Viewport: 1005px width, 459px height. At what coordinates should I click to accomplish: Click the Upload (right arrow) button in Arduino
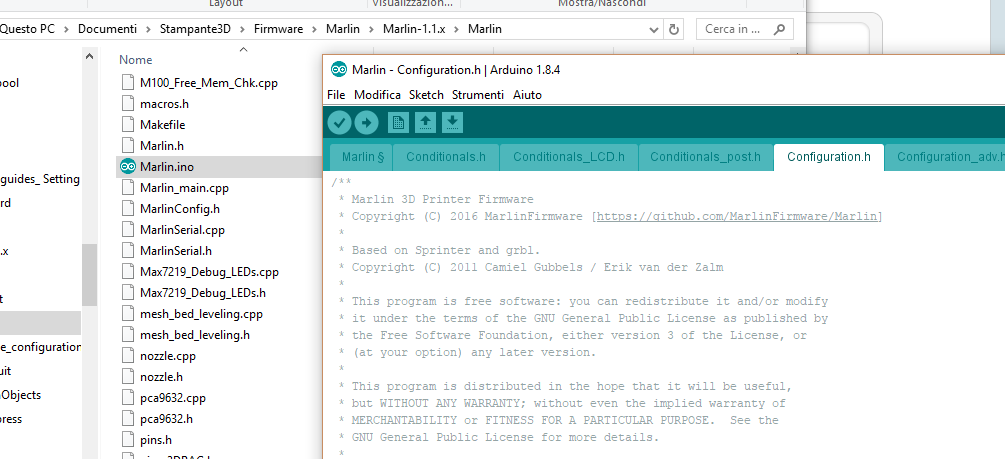[367, 122]
